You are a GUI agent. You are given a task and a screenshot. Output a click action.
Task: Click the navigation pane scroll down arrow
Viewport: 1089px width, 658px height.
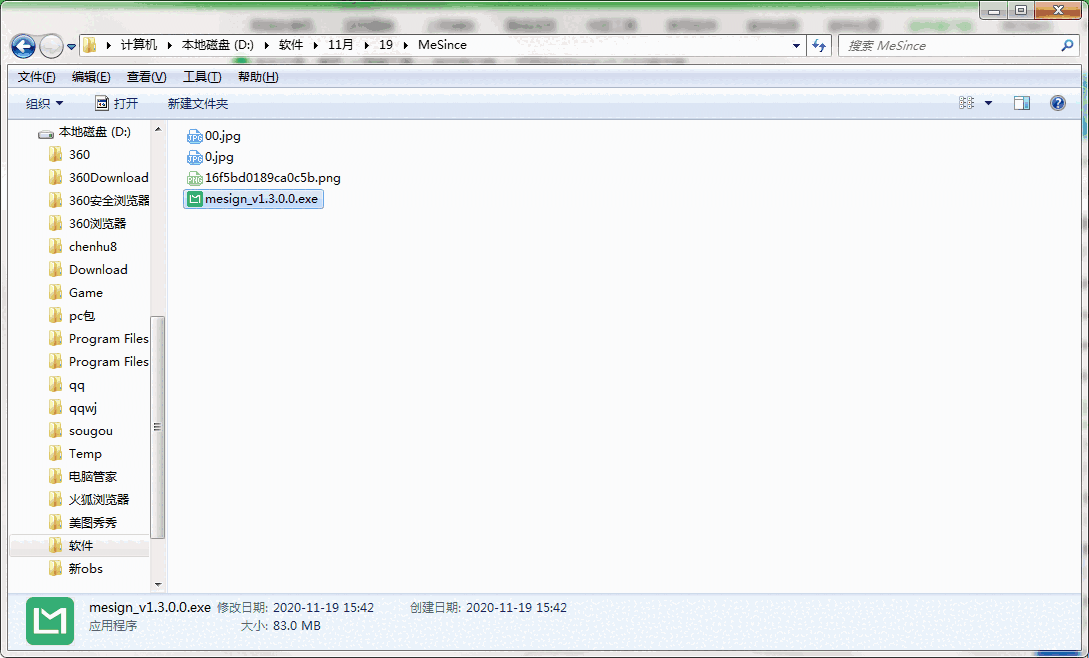coord(158,585)
